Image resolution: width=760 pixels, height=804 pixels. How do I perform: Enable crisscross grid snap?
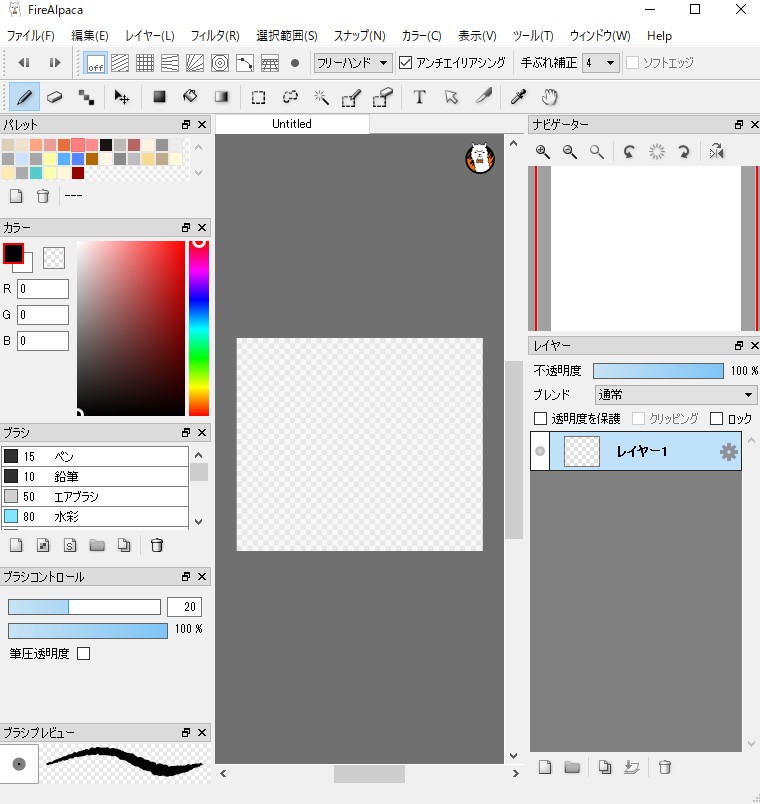(145, 63)
